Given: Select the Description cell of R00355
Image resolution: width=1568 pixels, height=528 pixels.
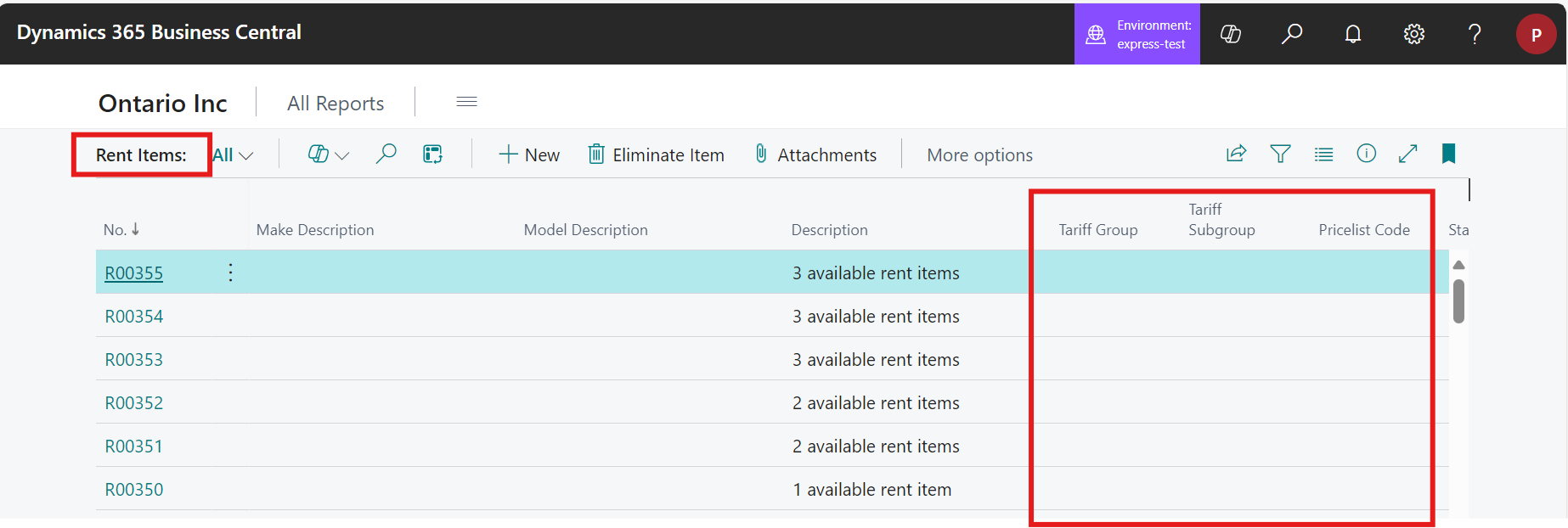Looking at the screenshot, I should click(x=876, y=273).
